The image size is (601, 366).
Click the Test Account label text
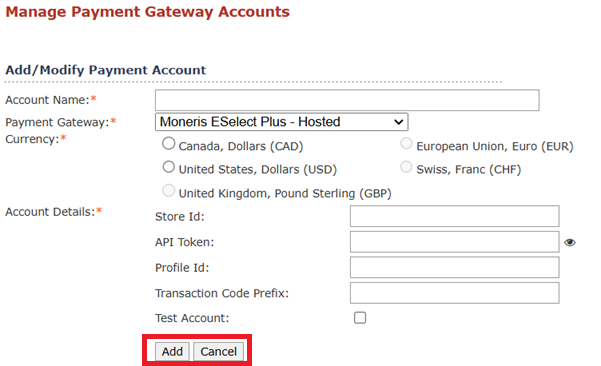[192, 318]
